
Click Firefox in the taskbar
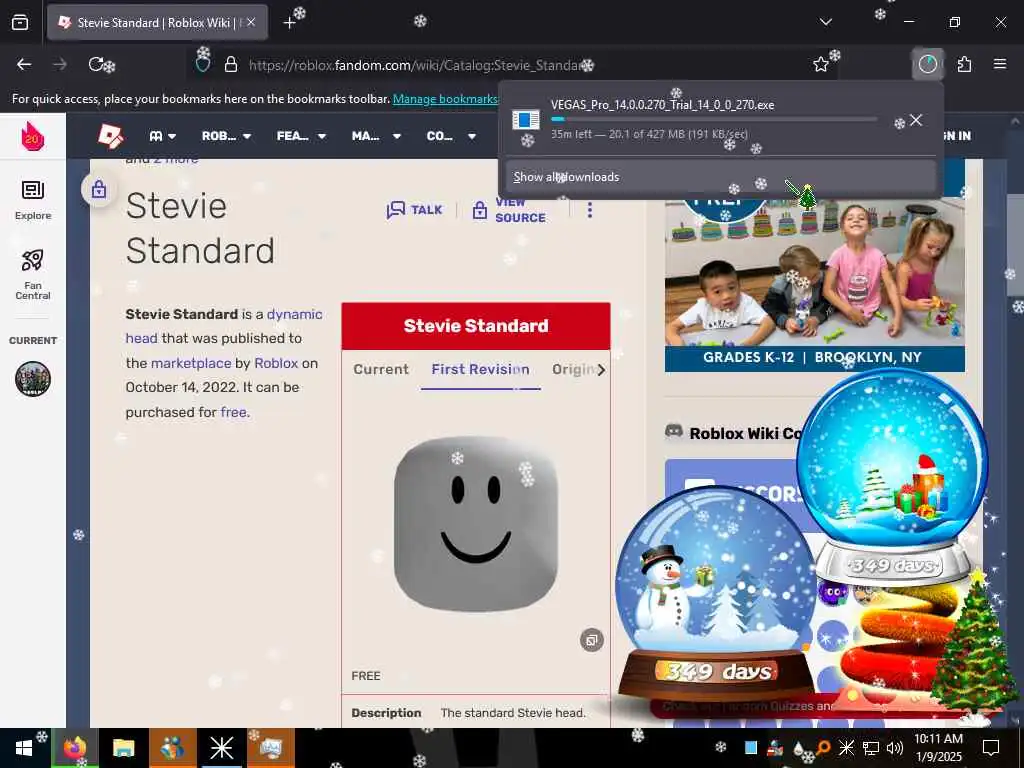click(74, 748)
